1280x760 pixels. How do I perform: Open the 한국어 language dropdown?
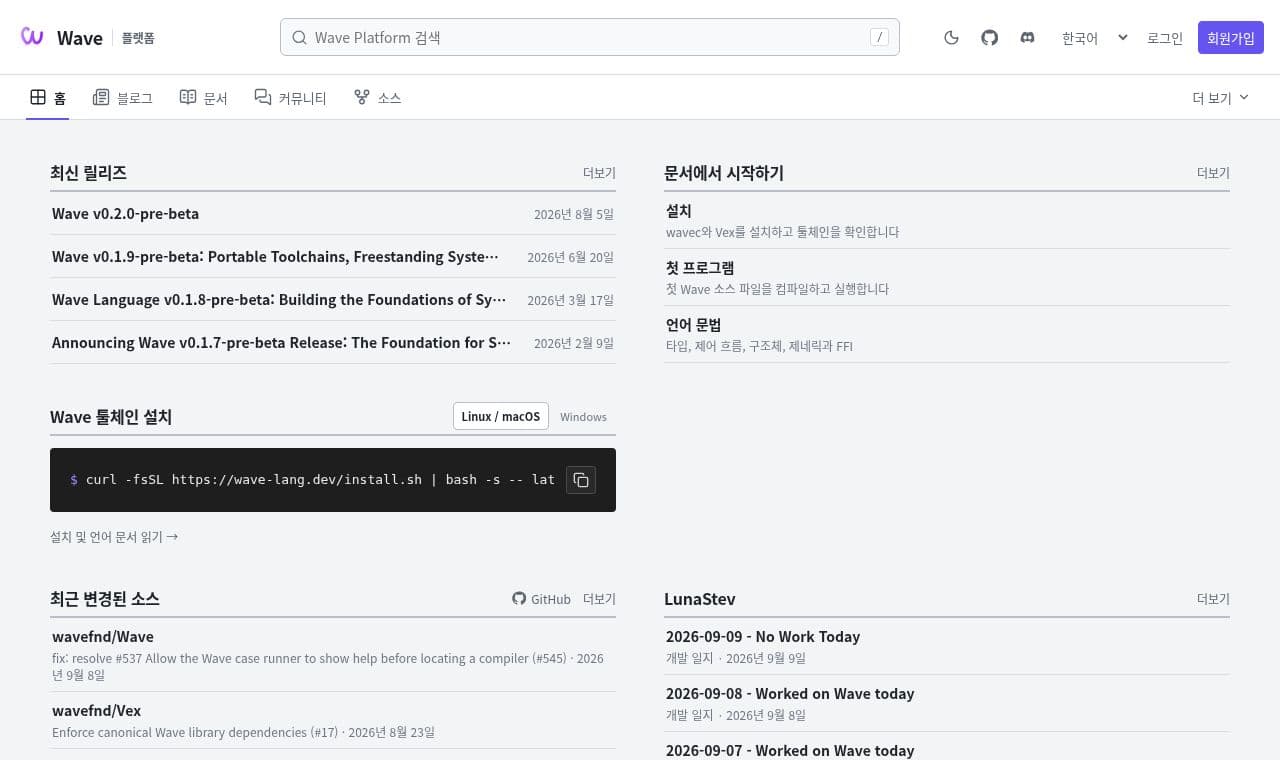pyautogui.click(x=1095, y=38)
